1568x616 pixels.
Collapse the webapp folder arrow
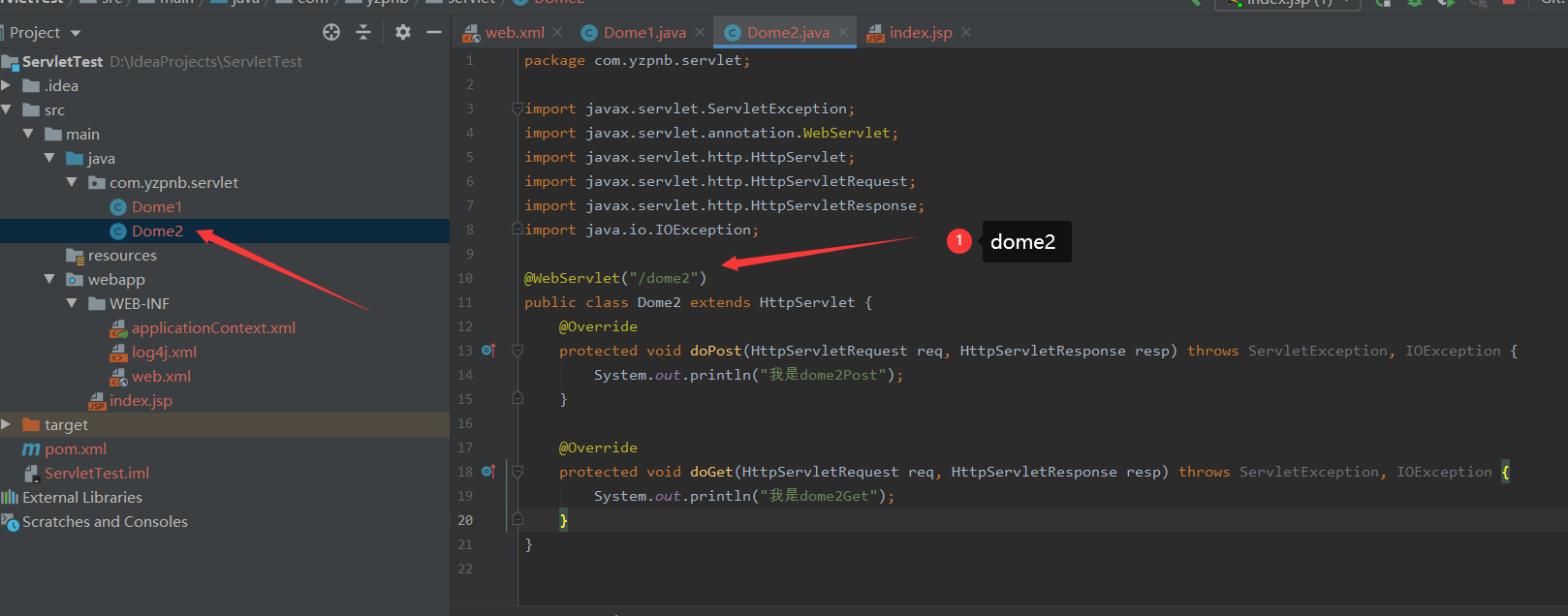49,279
